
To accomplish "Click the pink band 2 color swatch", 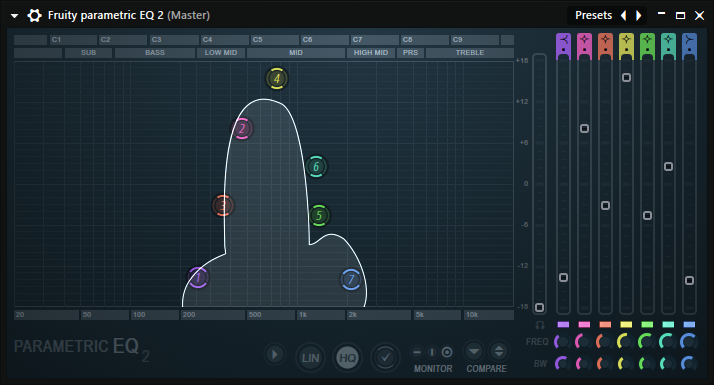I will (x=584, y=324).
